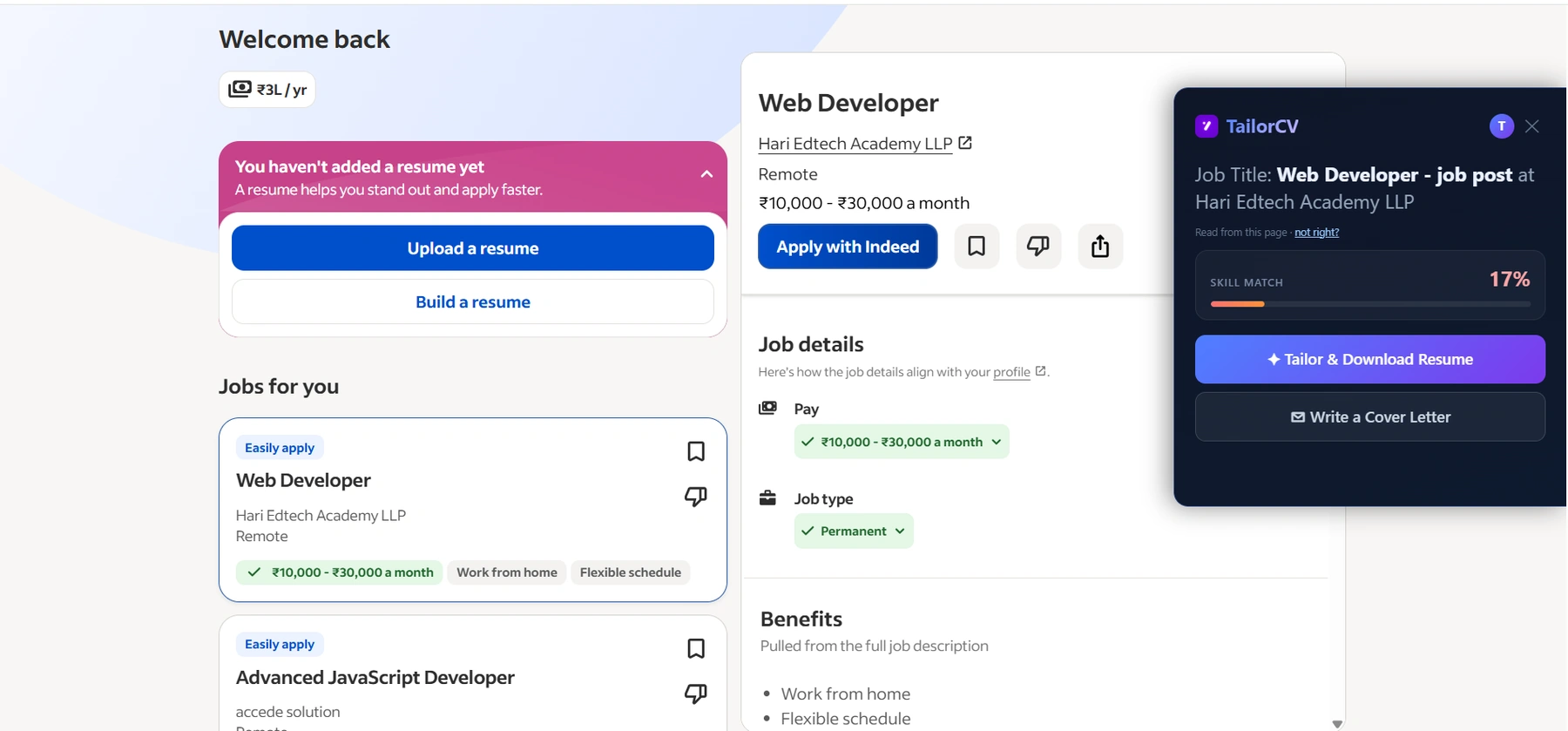Click the ₹10,000 - ₹30,000 a month card tag
The height and width of the screenshot is (731, 1568).
(340, 572)
